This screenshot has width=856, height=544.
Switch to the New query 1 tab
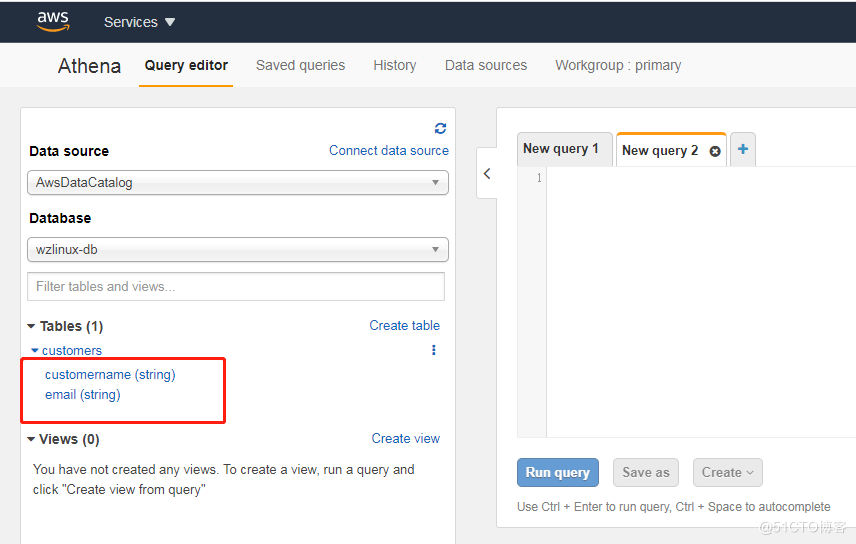click(x=564, y=149)
